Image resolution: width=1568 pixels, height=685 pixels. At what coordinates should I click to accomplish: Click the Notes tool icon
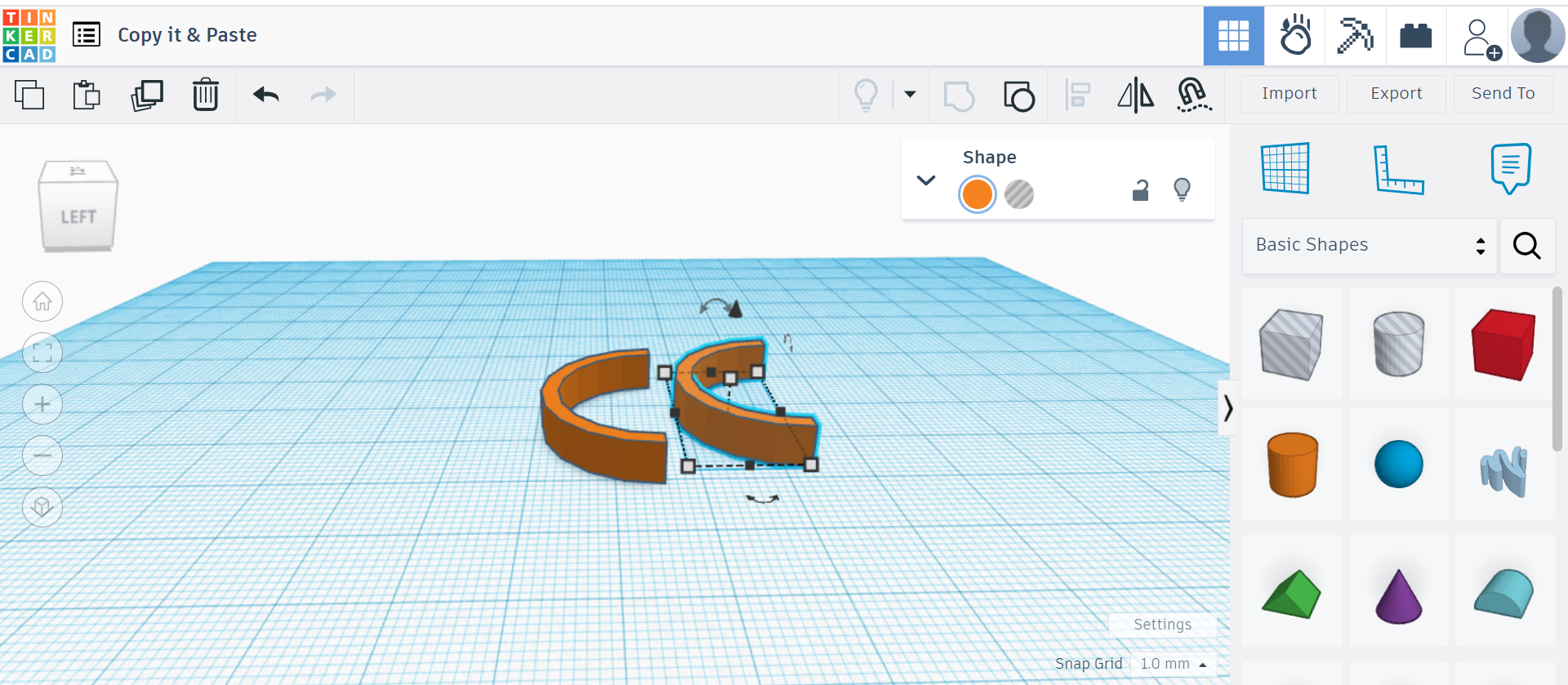tap(1511, 168)
